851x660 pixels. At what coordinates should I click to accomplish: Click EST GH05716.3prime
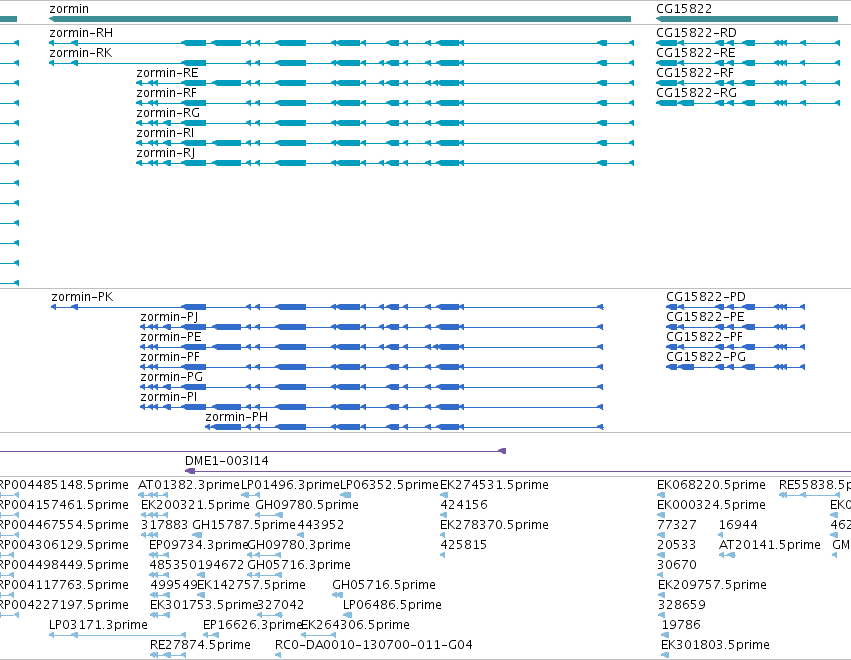[x=299, y=565]
